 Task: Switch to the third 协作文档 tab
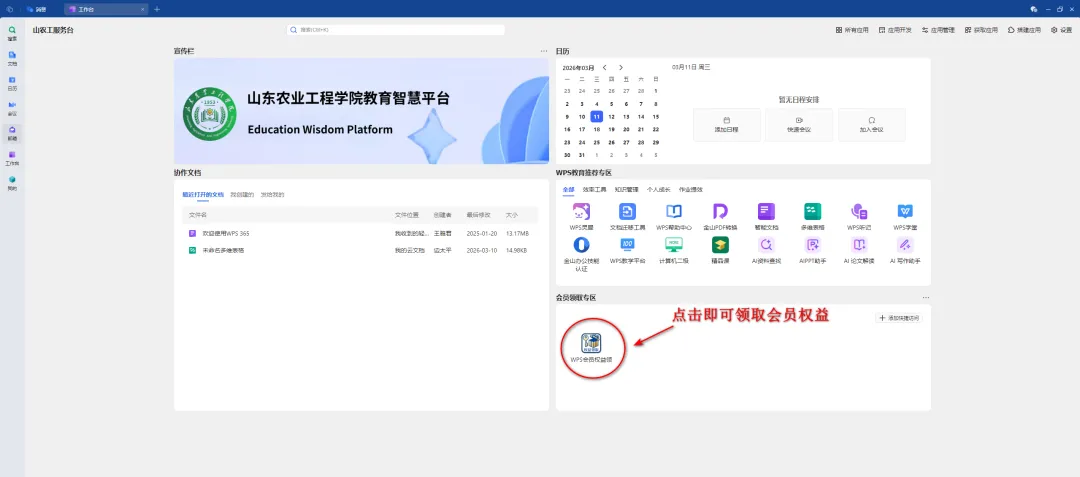[x=273, y=195]
